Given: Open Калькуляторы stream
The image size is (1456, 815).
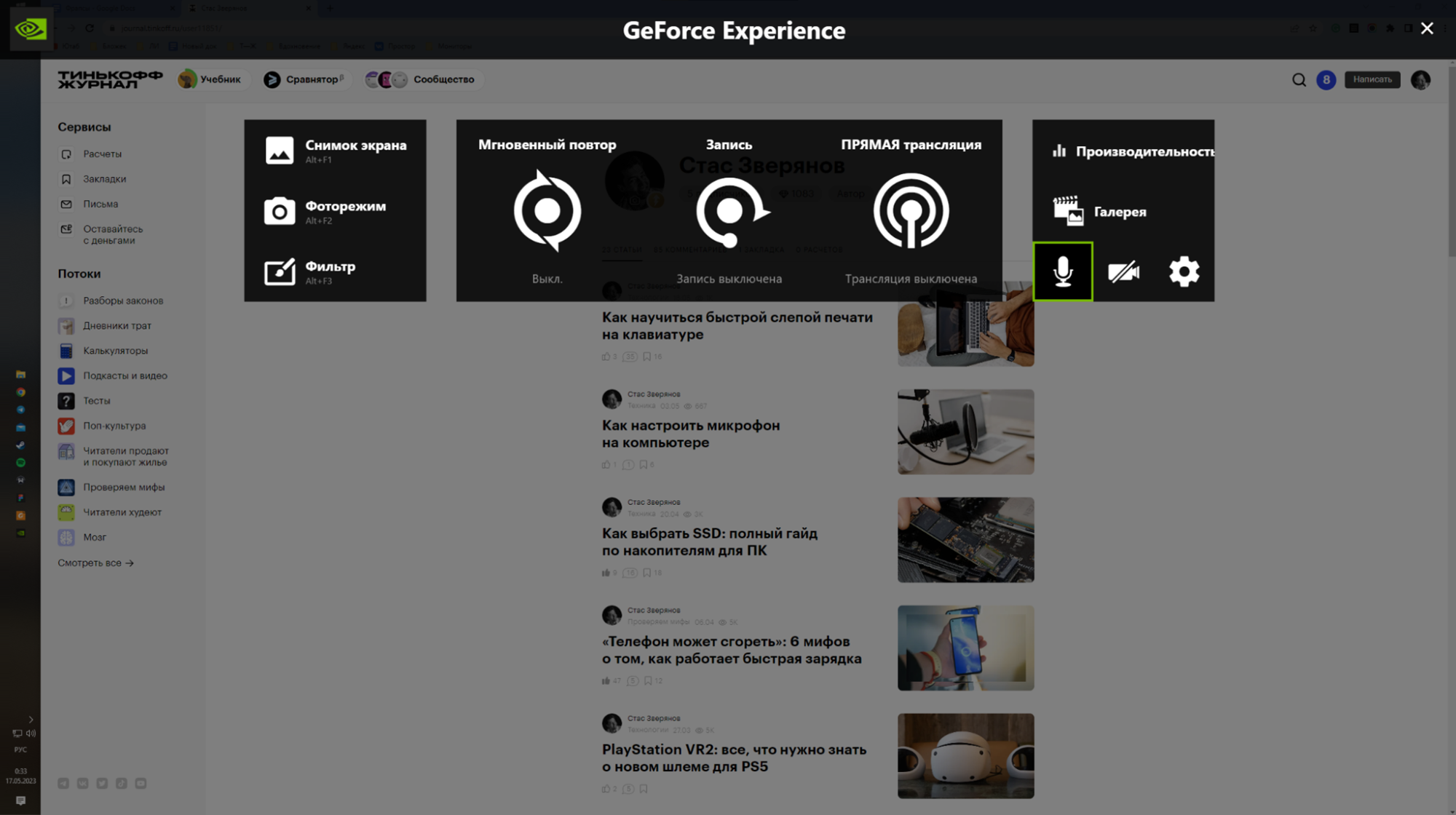Looking at the screenshot, I should point(103,351).
